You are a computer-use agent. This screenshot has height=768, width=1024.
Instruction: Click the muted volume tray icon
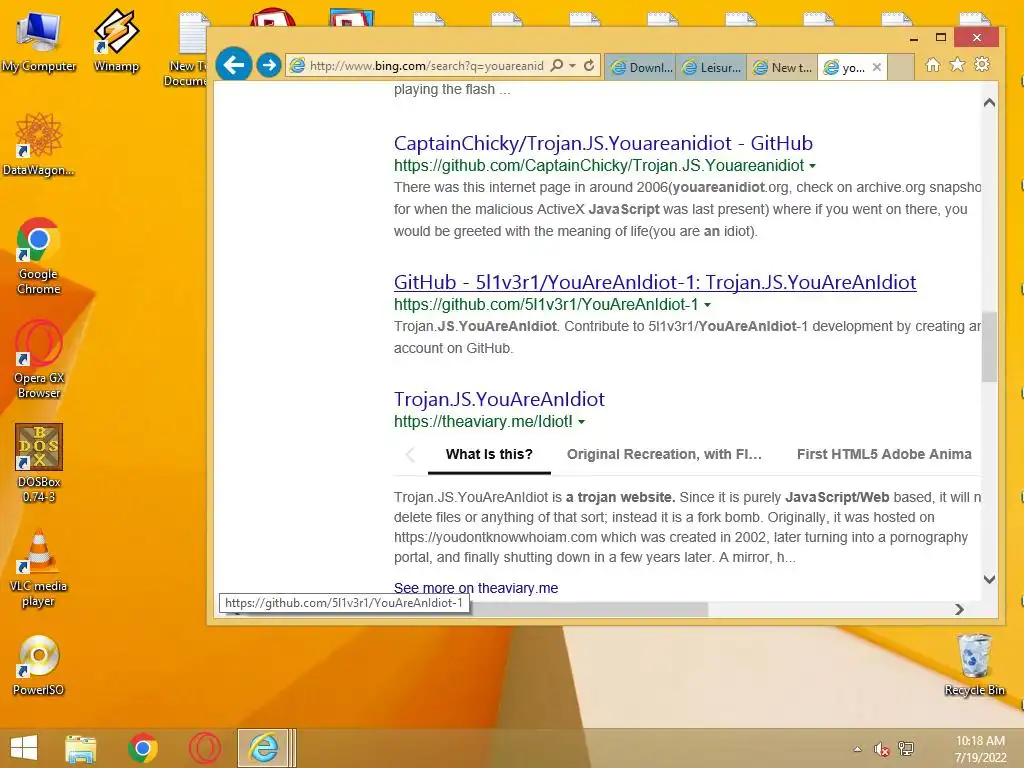point(882,749)
